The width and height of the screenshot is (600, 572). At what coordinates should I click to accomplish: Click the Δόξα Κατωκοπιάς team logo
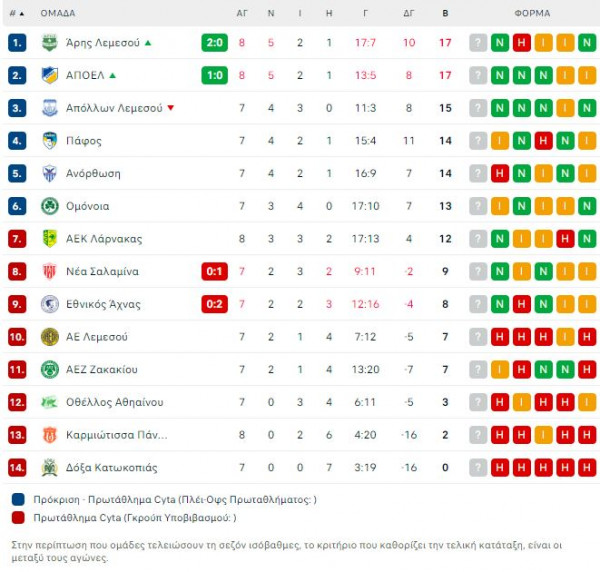pyautogui.click(x=49, y=467)
